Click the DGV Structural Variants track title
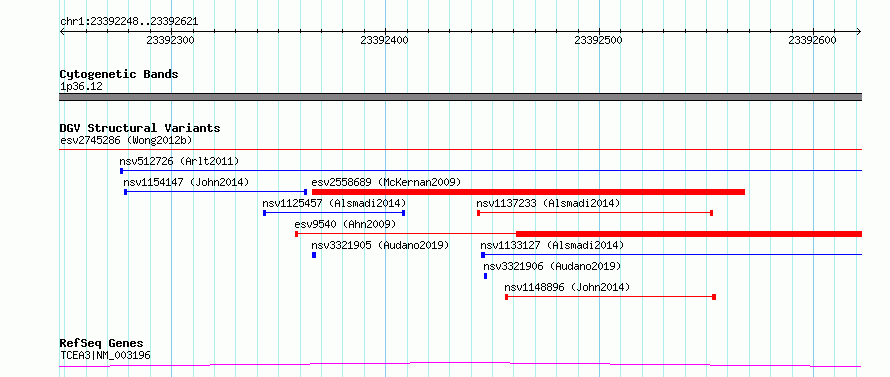 point(140,128)
